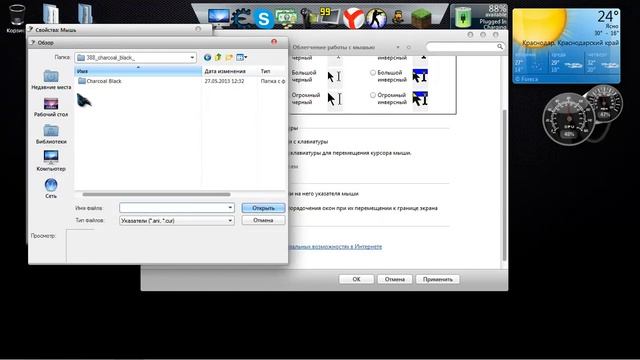Expand the address bar dropdown in Ease of Access
This screenshot has height=360, width=640.
tap(398, 47)
